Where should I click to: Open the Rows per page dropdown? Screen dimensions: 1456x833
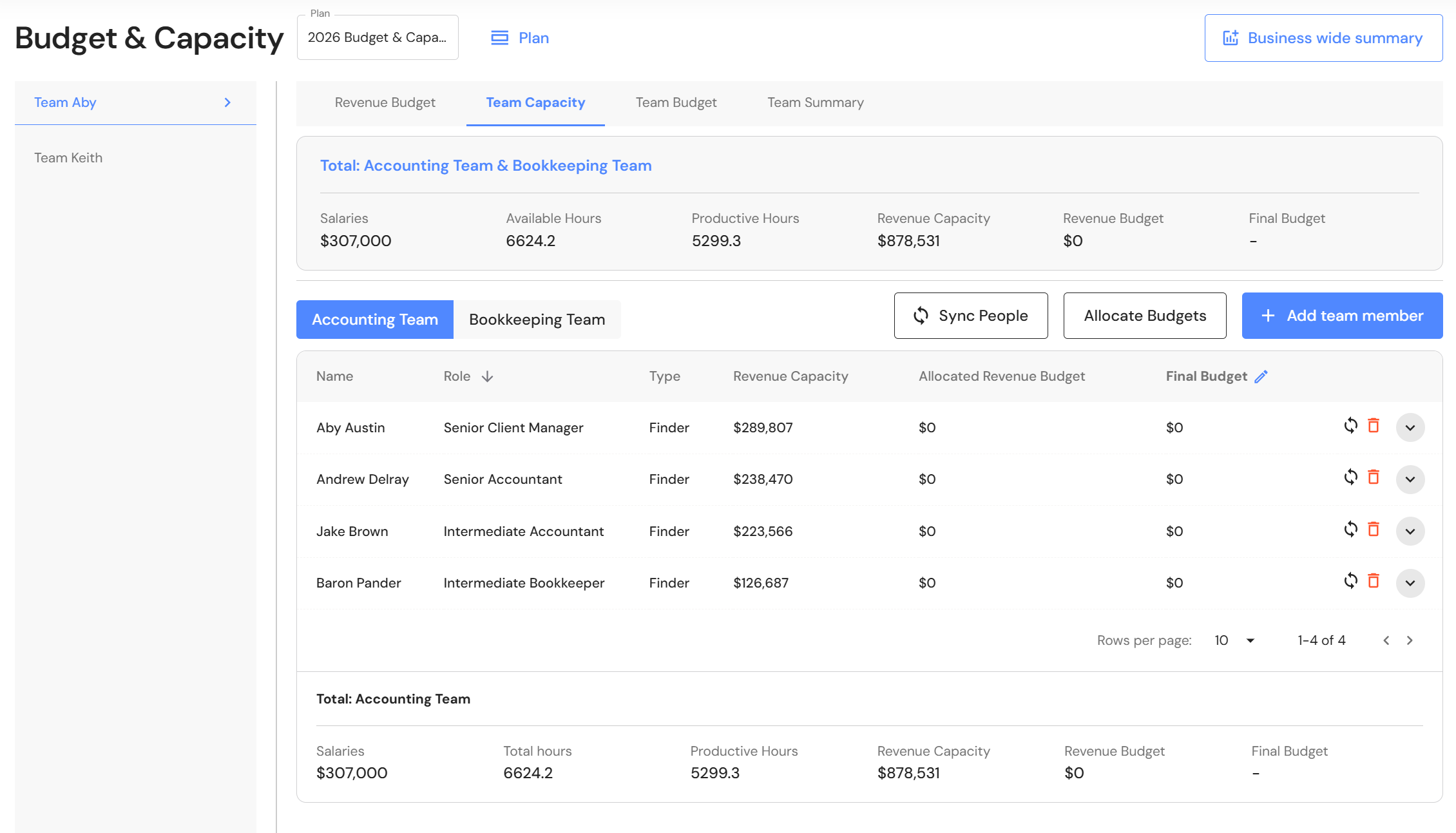(1234, 640)
